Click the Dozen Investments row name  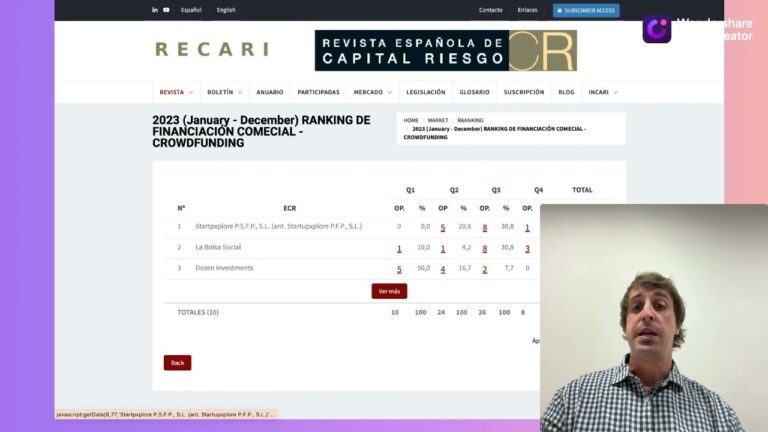(224, 268)
